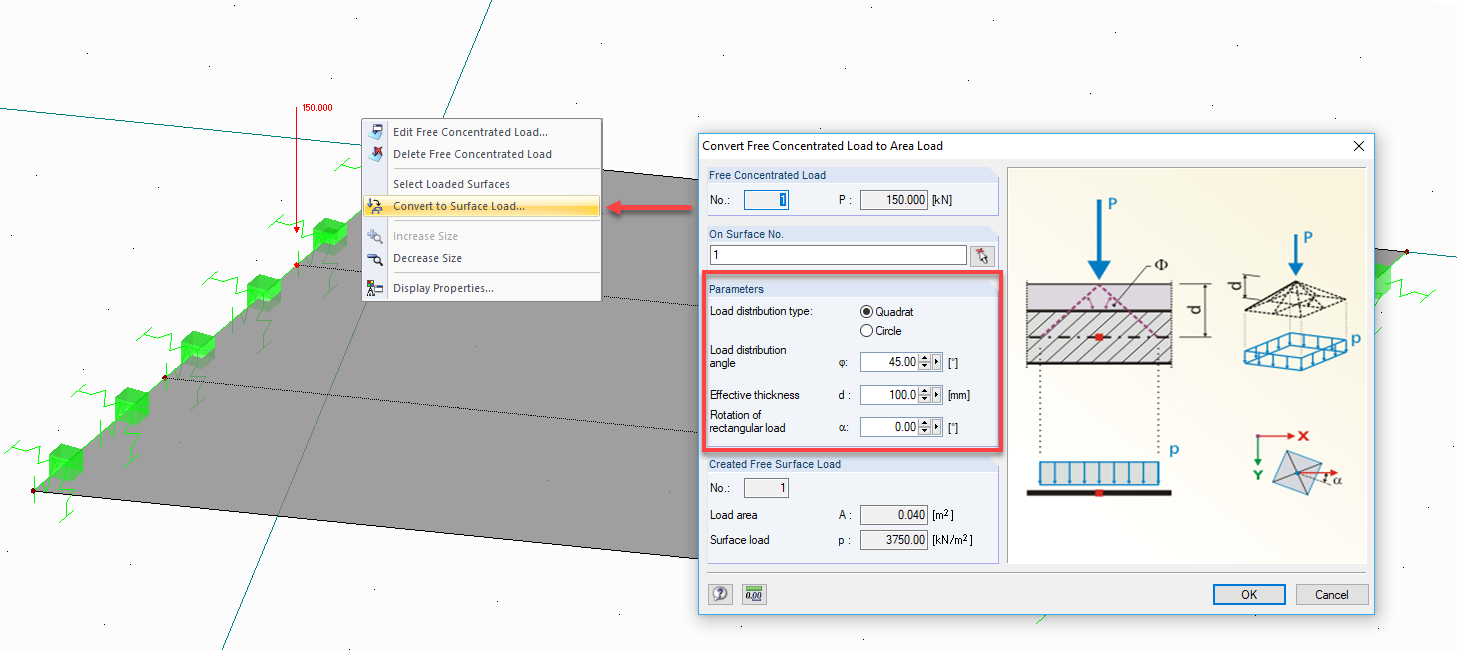The width and height of the screenshot is (1457, 650).
Task: Close the Convert Free Concentrated Load dialog
Action: (1358, 146)
